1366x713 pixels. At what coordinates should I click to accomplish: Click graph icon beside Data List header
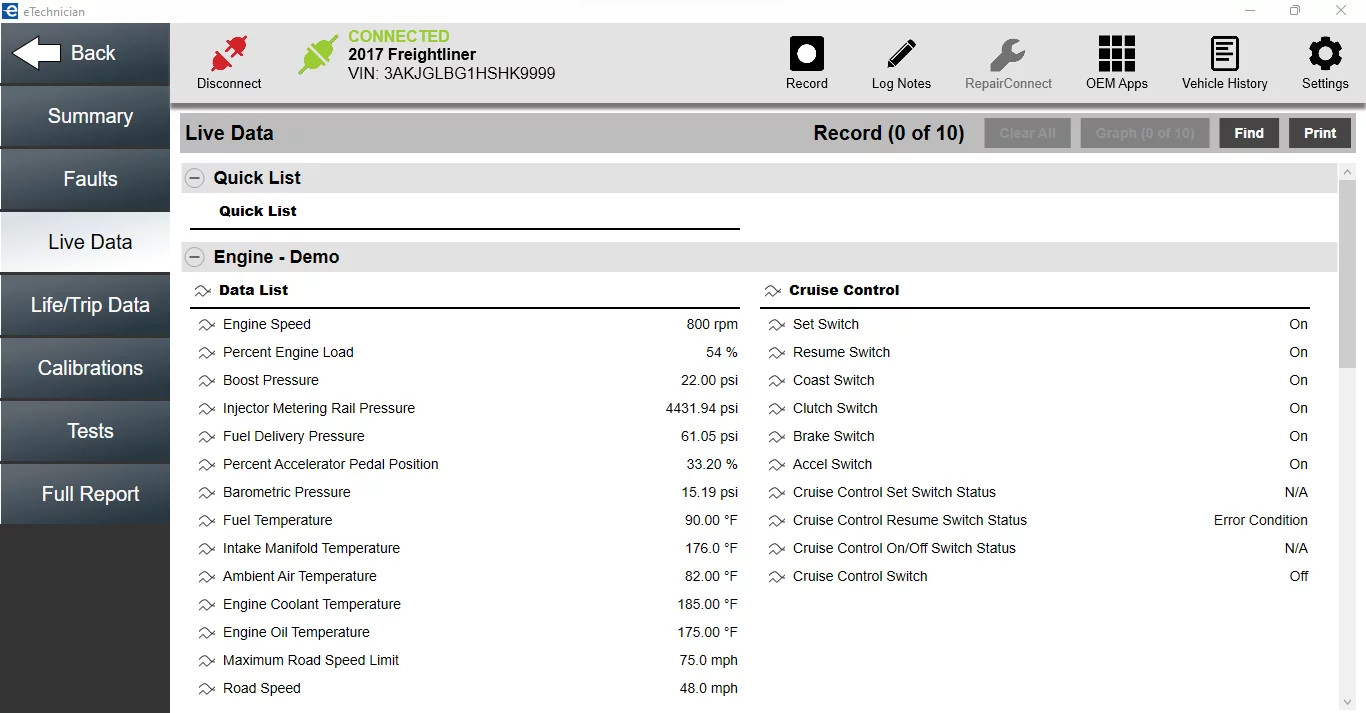[x=202, y=291]
